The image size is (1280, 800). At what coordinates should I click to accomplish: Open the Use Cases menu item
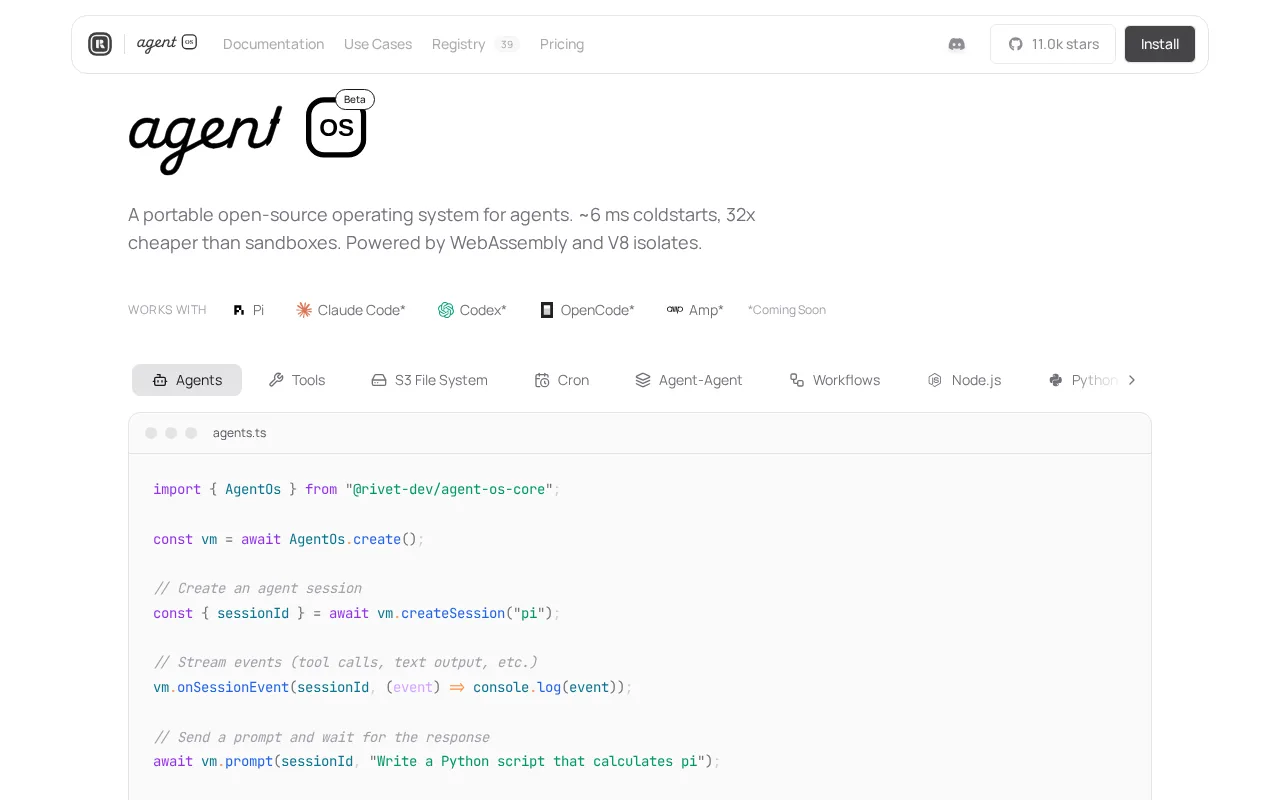(378, 44)
